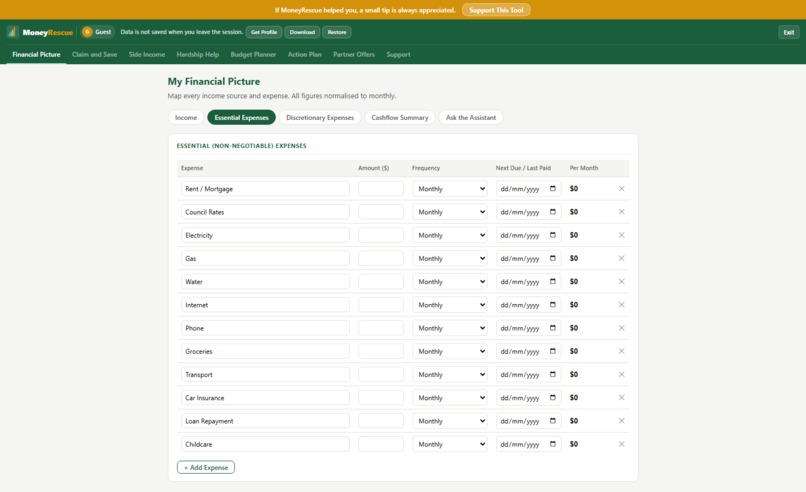Edit the Childcare expense name field
This screenshot has width=806, height=492.
pyautogui.click(x=265, y=444)
